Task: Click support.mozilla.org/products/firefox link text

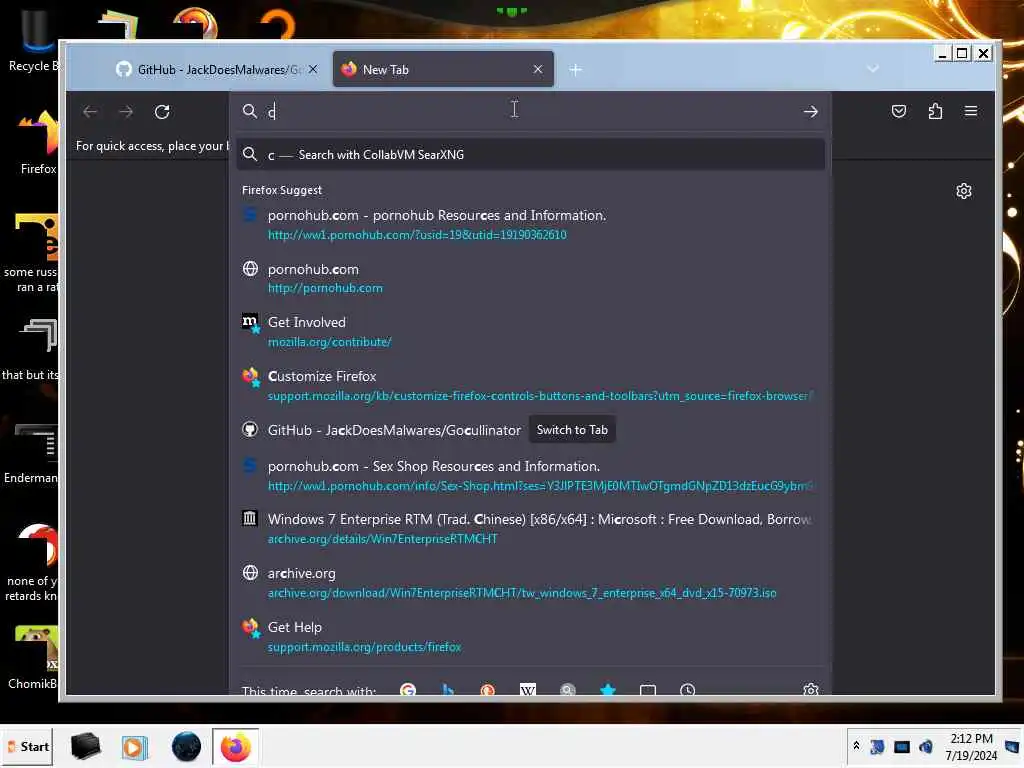Action: point(364,647)
